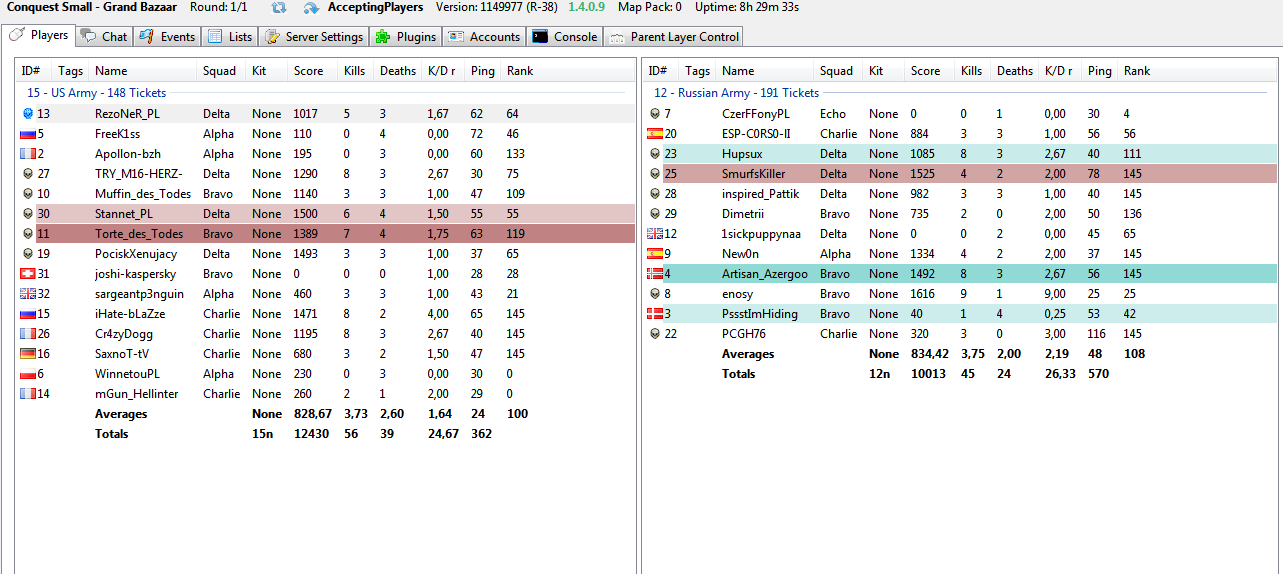Image resolution: width=1283 pixels, height=574 pixels.
Task: Click Russian Army Totals score 10013
Action: tap(927, 374)
